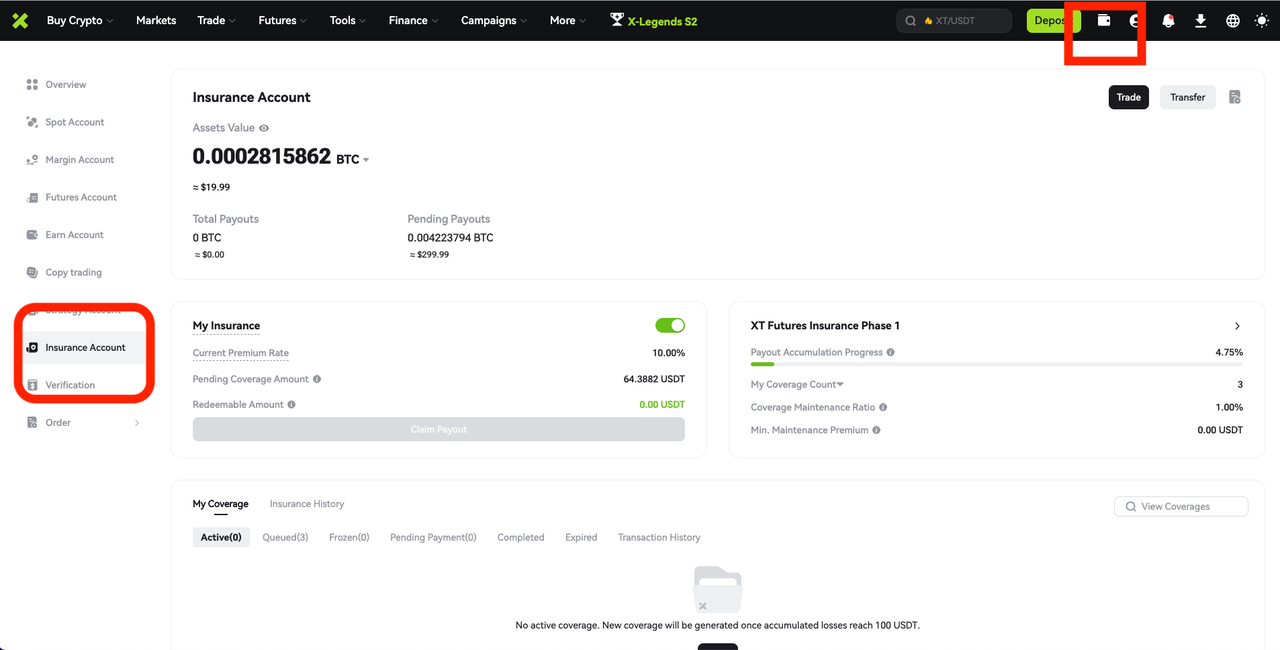Click info icon beside Min. Maintenance Premium
The height and width of the screenshot is (650, 1280).
[876, 430]
